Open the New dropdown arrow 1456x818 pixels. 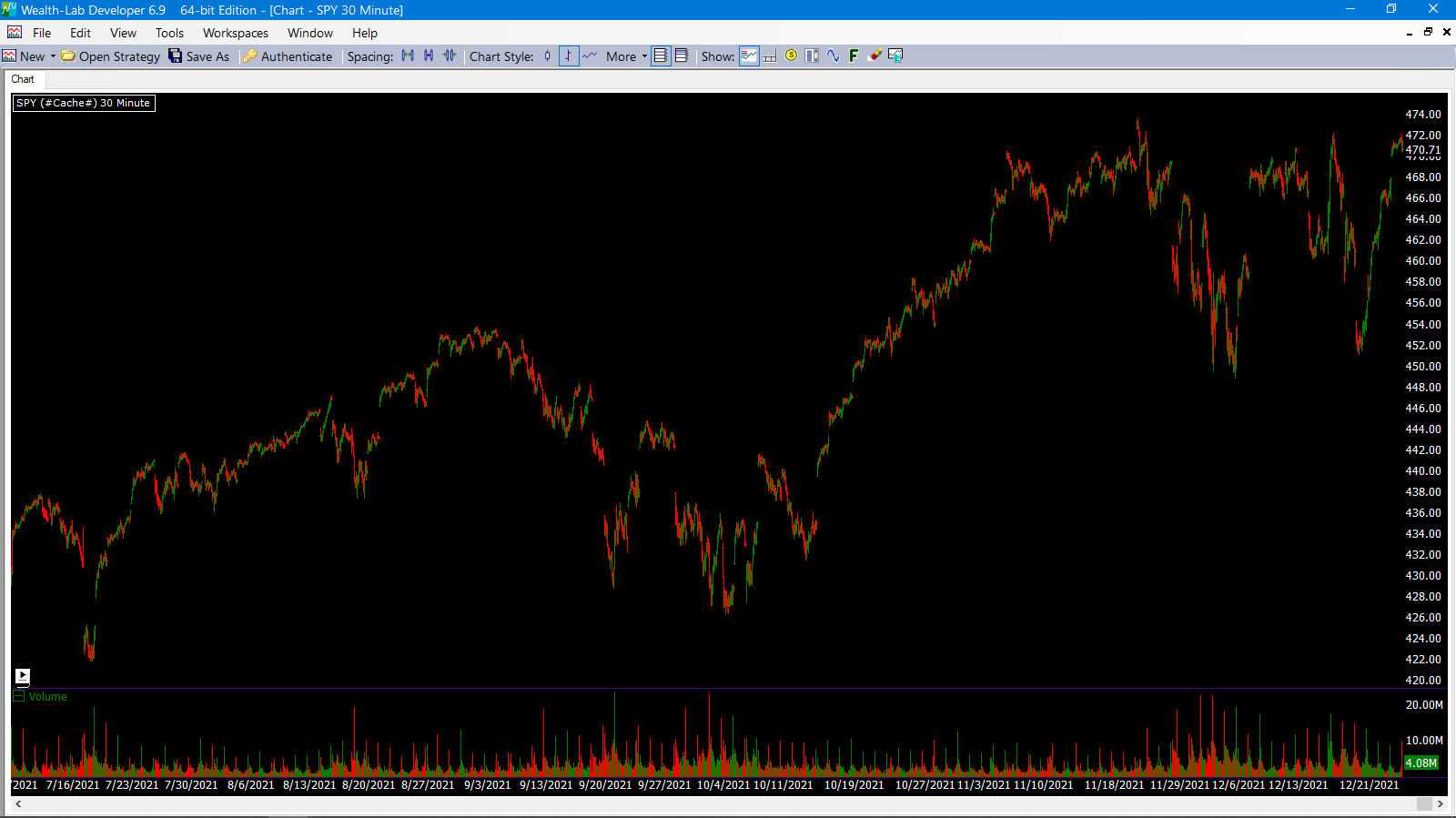click(x=53, y=56)
